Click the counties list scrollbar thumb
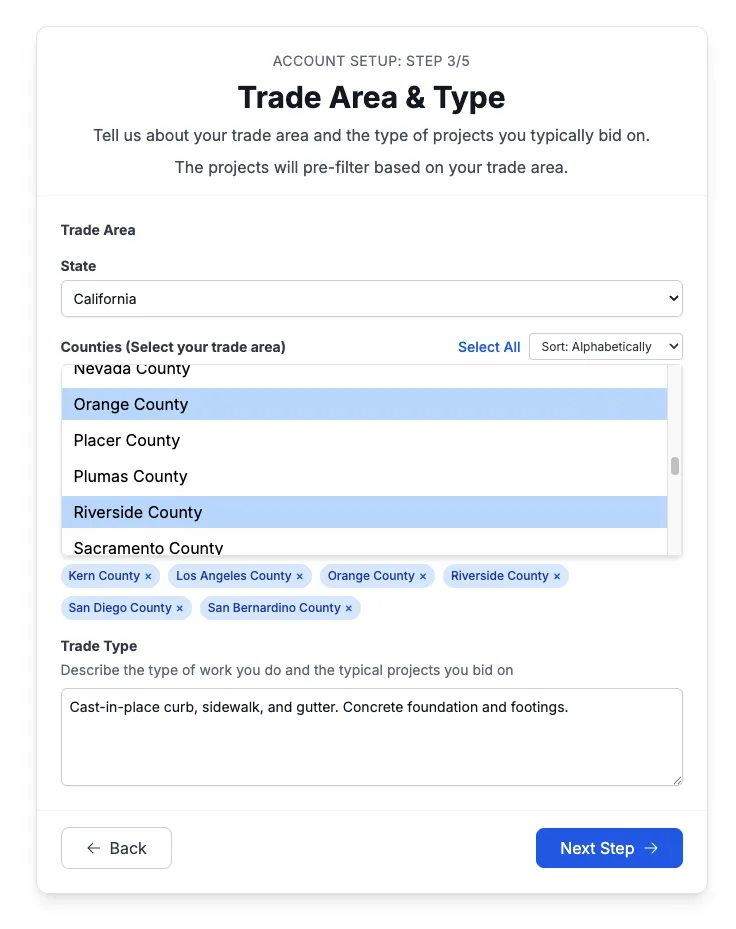736x929 pixels. (x=675, y=466)
